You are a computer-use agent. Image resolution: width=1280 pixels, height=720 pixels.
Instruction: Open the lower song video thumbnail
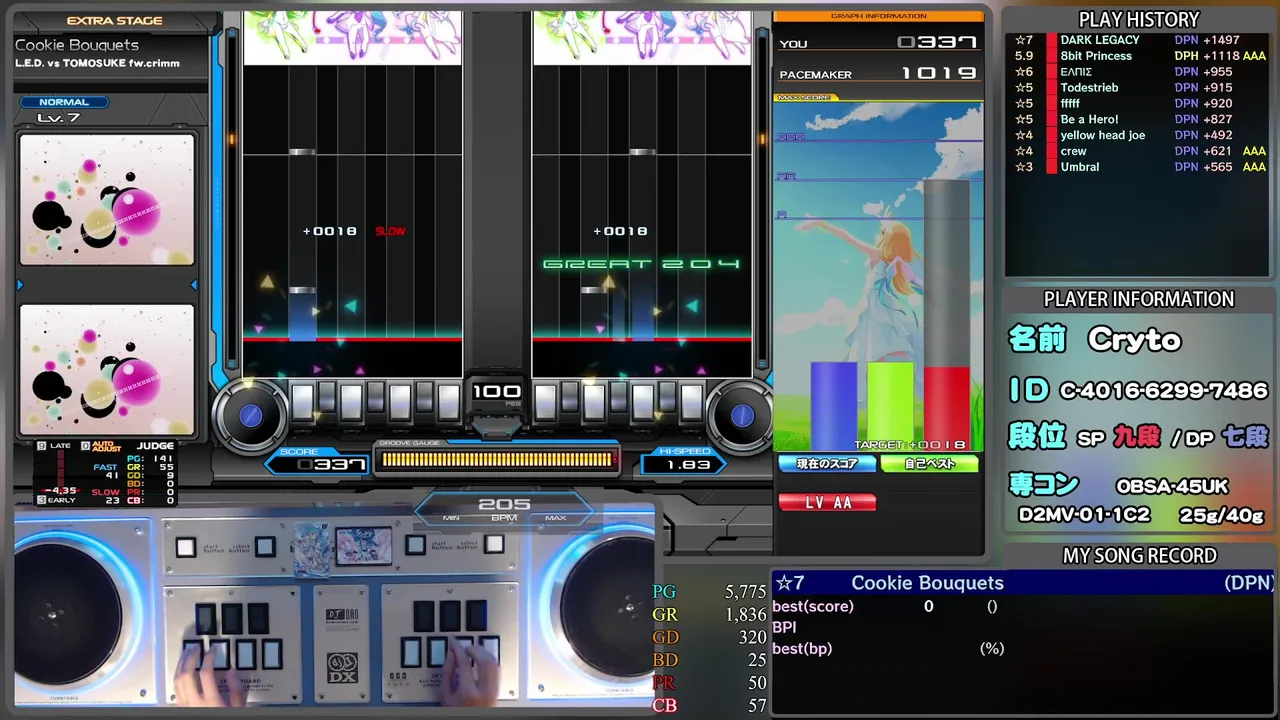pyautogui.click(x=107, y=369)
